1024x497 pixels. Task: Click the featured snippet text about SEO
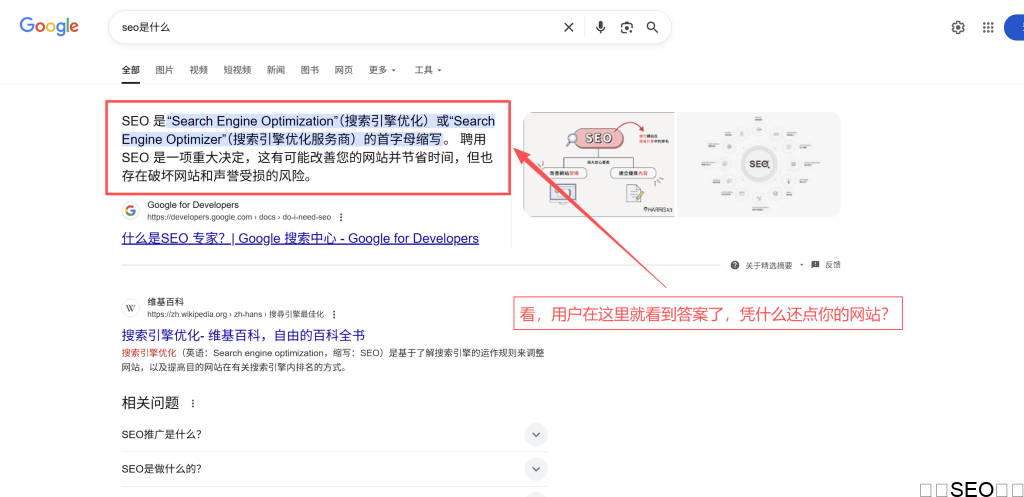(308, 148)
